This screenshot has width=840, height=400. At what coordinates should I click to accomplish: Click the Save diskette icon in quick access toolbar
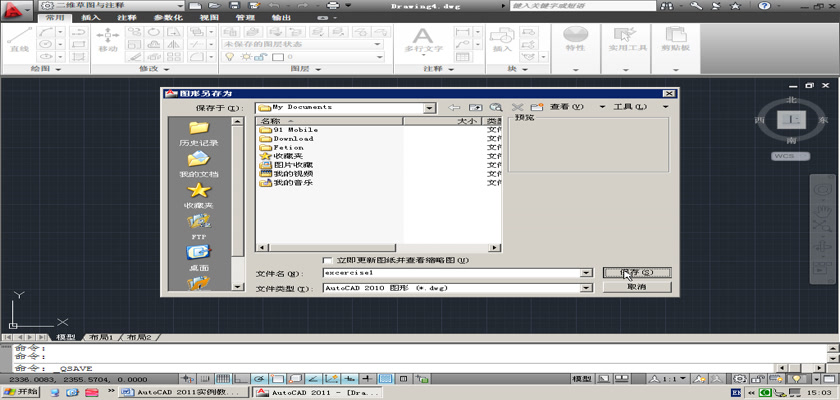[x=234, y=6]
